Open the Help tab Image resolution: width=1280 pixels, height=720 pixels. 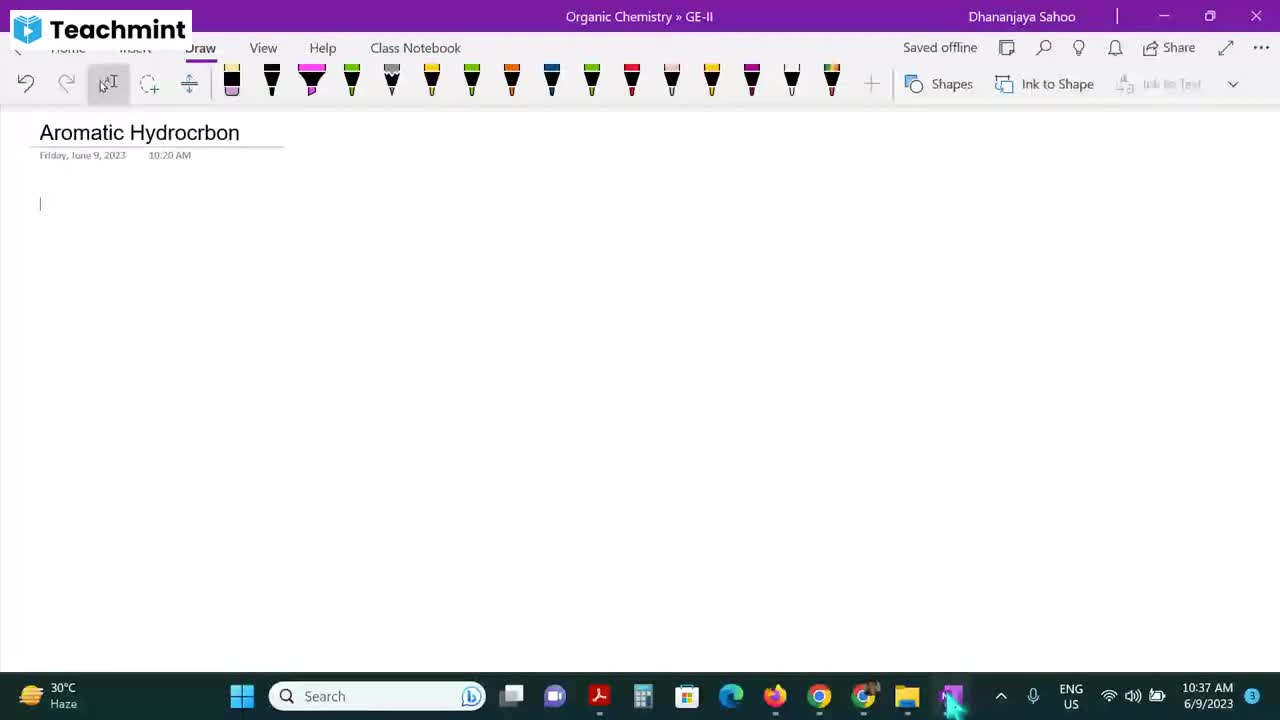[x=322, y=48]
